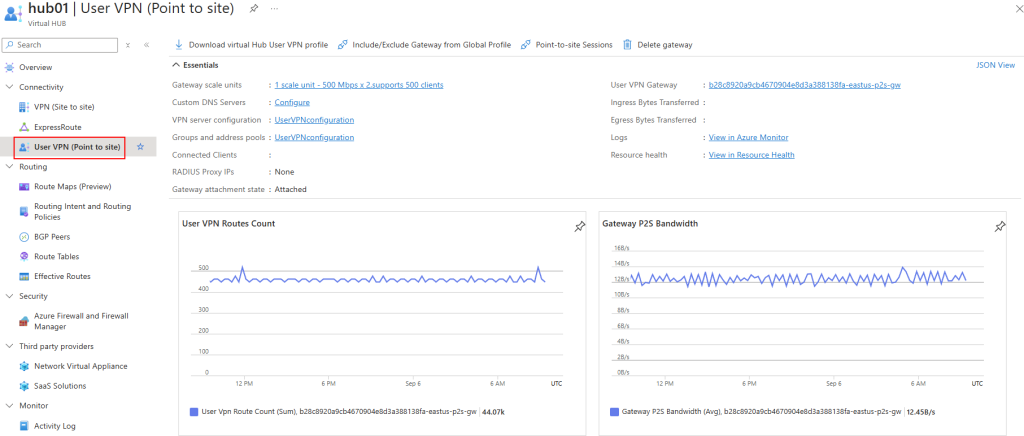Image resolution: width=1024 pixels, height=436 pixels.
Task: Pin the User VPN Routes Count chart
Action: (x=579, y=226)
